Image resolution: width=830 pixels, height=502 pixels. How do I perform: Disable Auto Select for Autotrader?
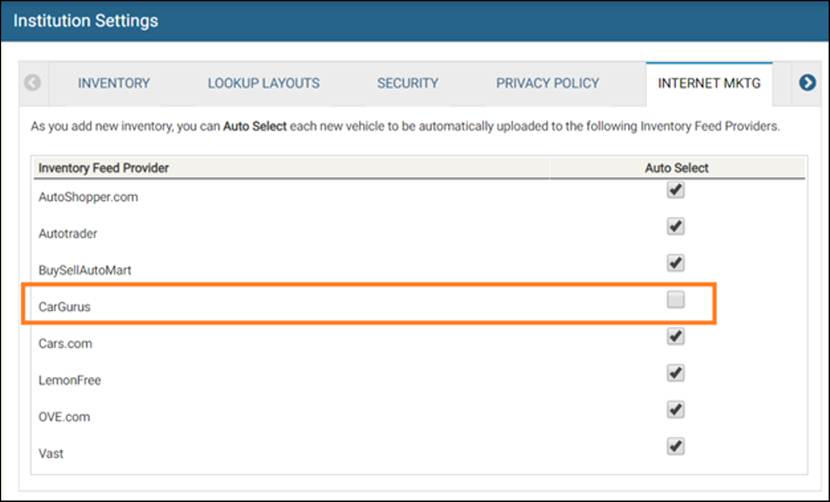pos(676,227)
